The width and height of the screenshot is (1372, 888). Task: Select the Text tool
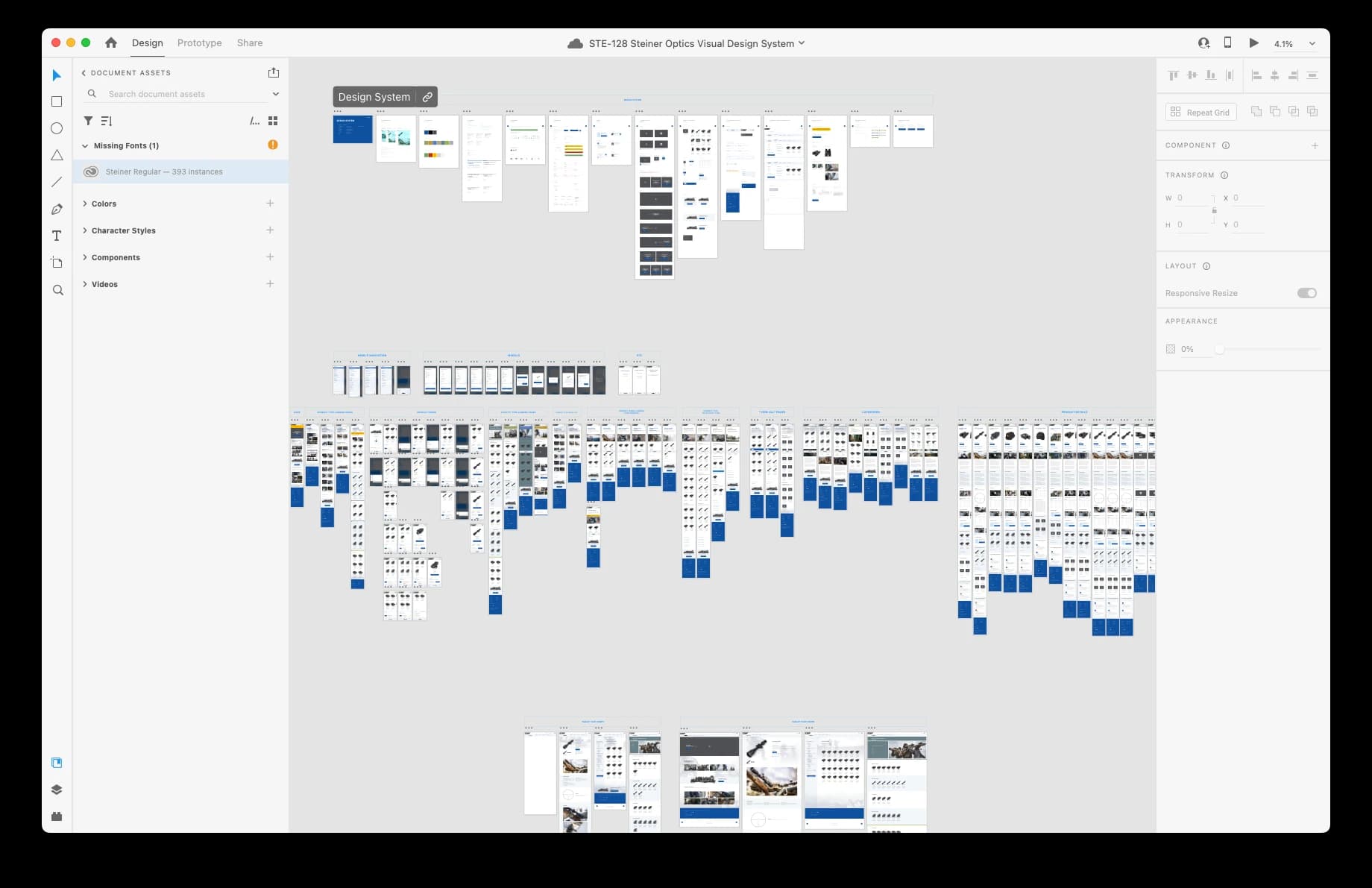pos(57,236)
